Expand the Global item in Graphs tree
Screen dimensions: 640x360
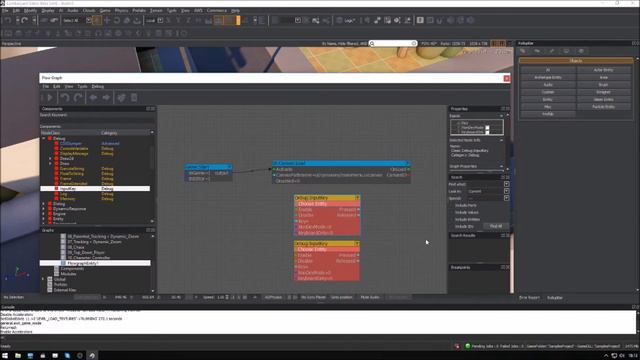[x=44, y=279]
